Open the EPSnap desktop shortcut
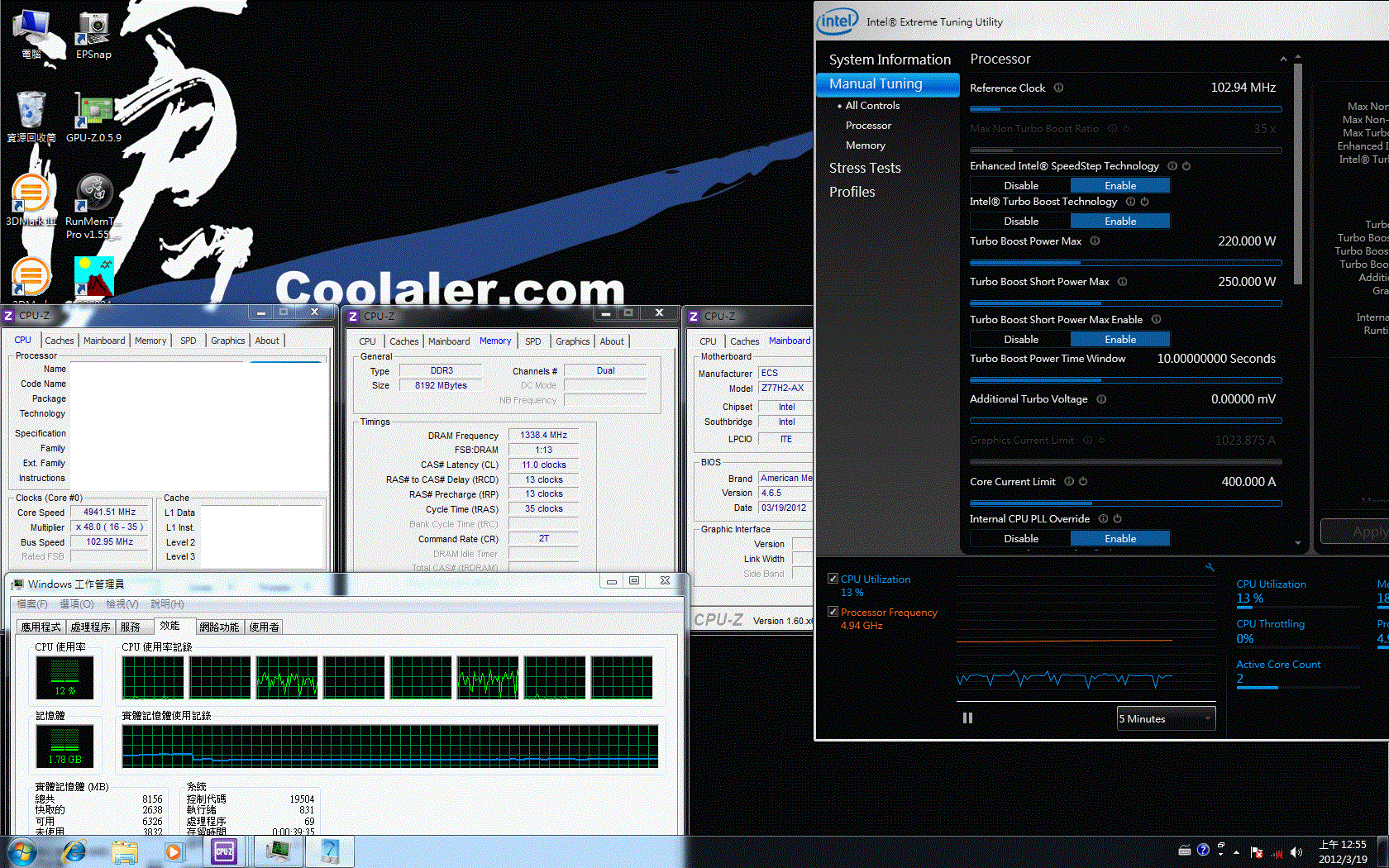The height and width of the screenshot is (868, 1389). (93, 35)
